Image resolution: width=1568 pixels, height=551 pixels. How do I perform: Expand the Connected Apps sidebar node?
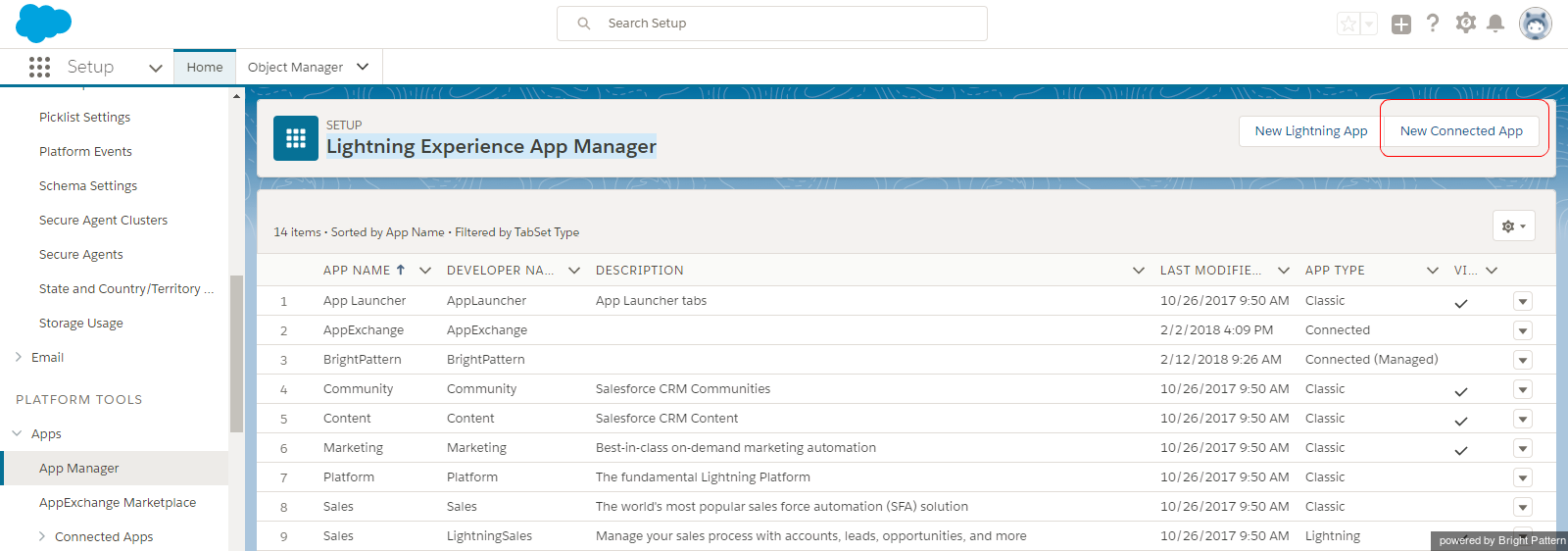click(x=42, y=536)
